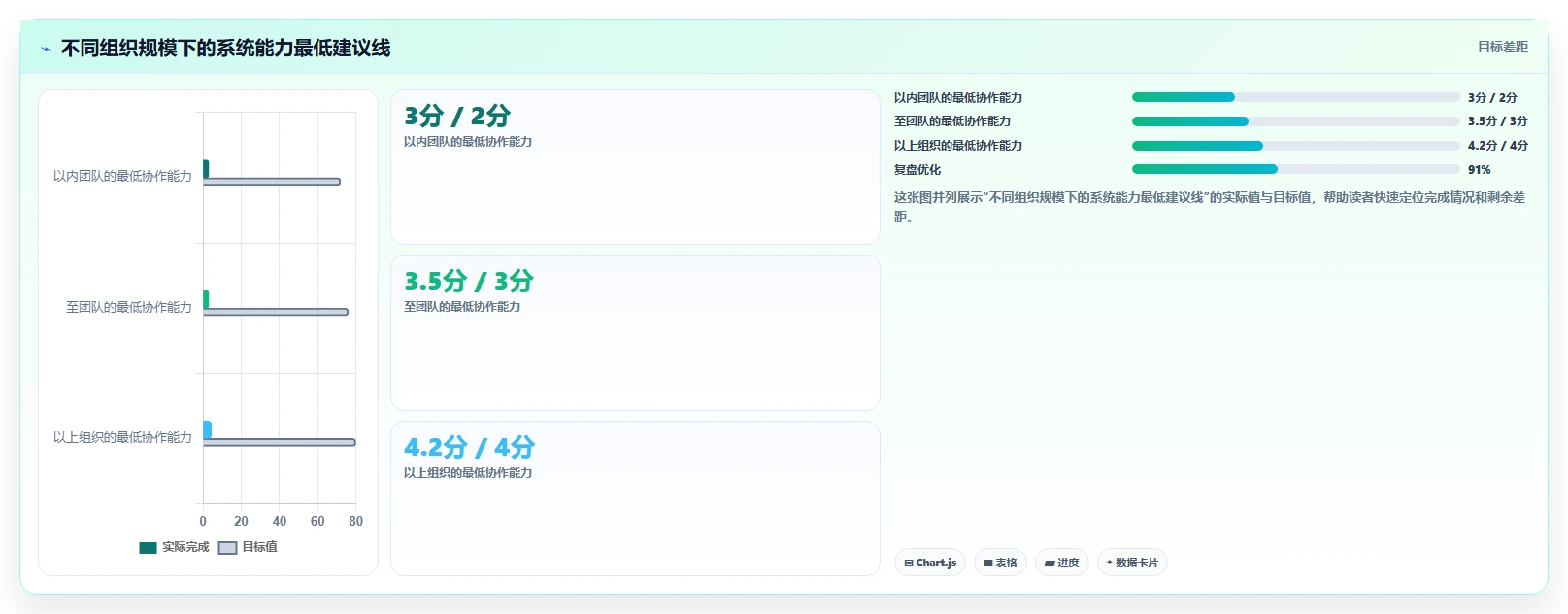Click the target bar for 至团队的最低协作能力 in chart
The height and width of the screenshot is (614, 1568).
(275, 312)
